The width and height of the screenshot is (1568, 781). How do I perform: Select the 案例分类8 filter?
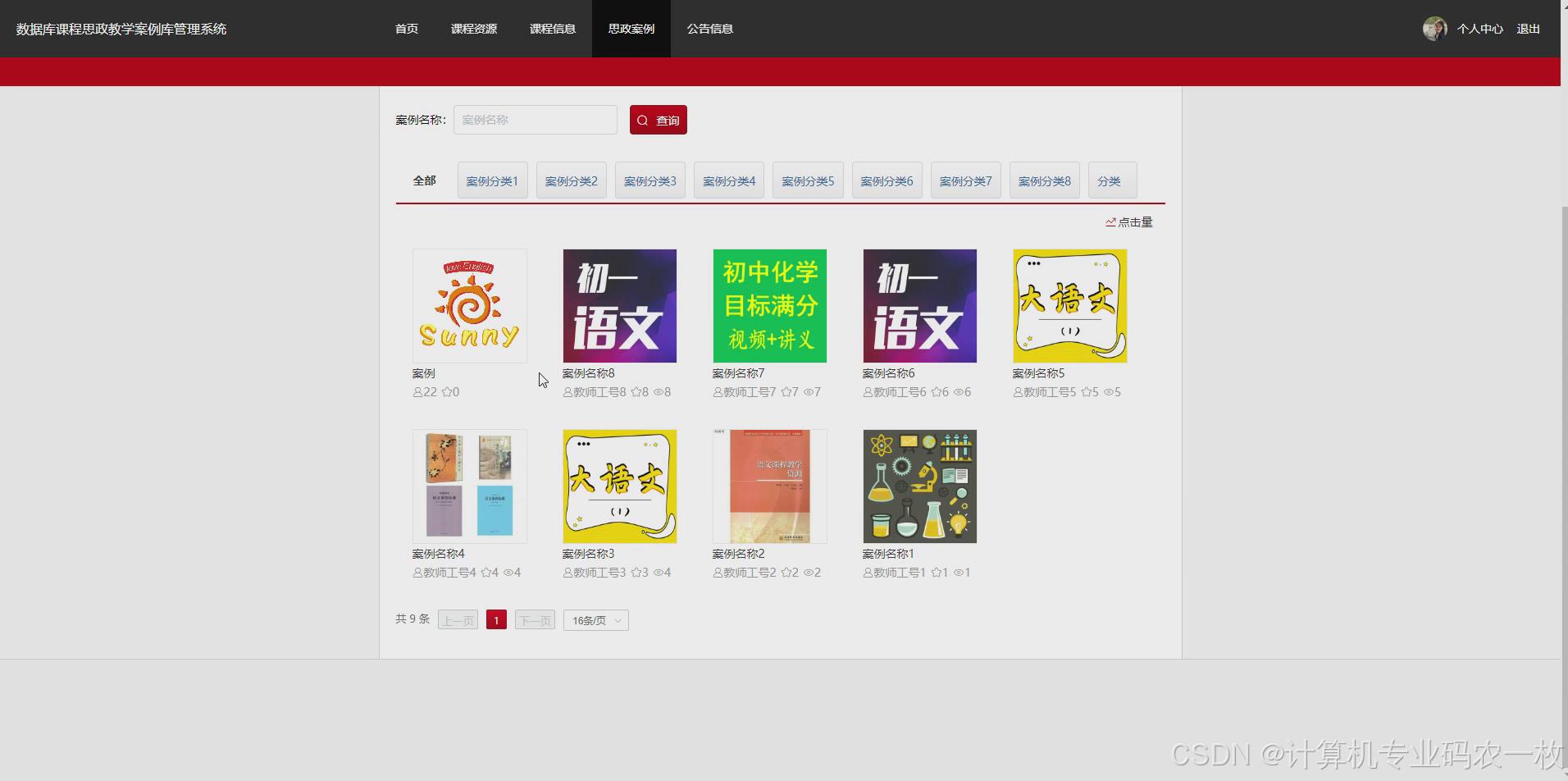[1043, 180]
